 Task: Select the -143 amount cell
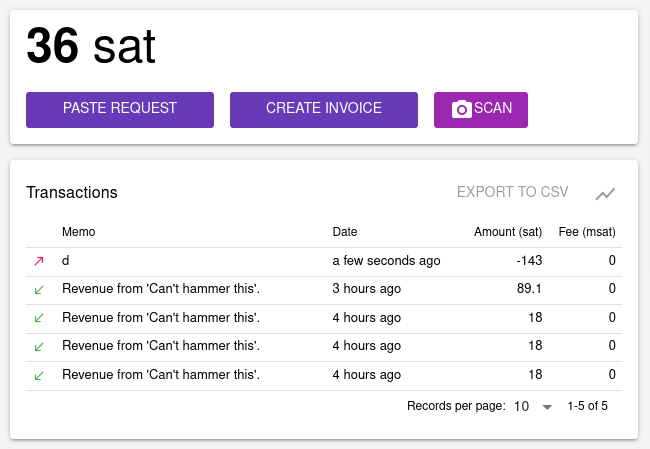click(529, 260)
